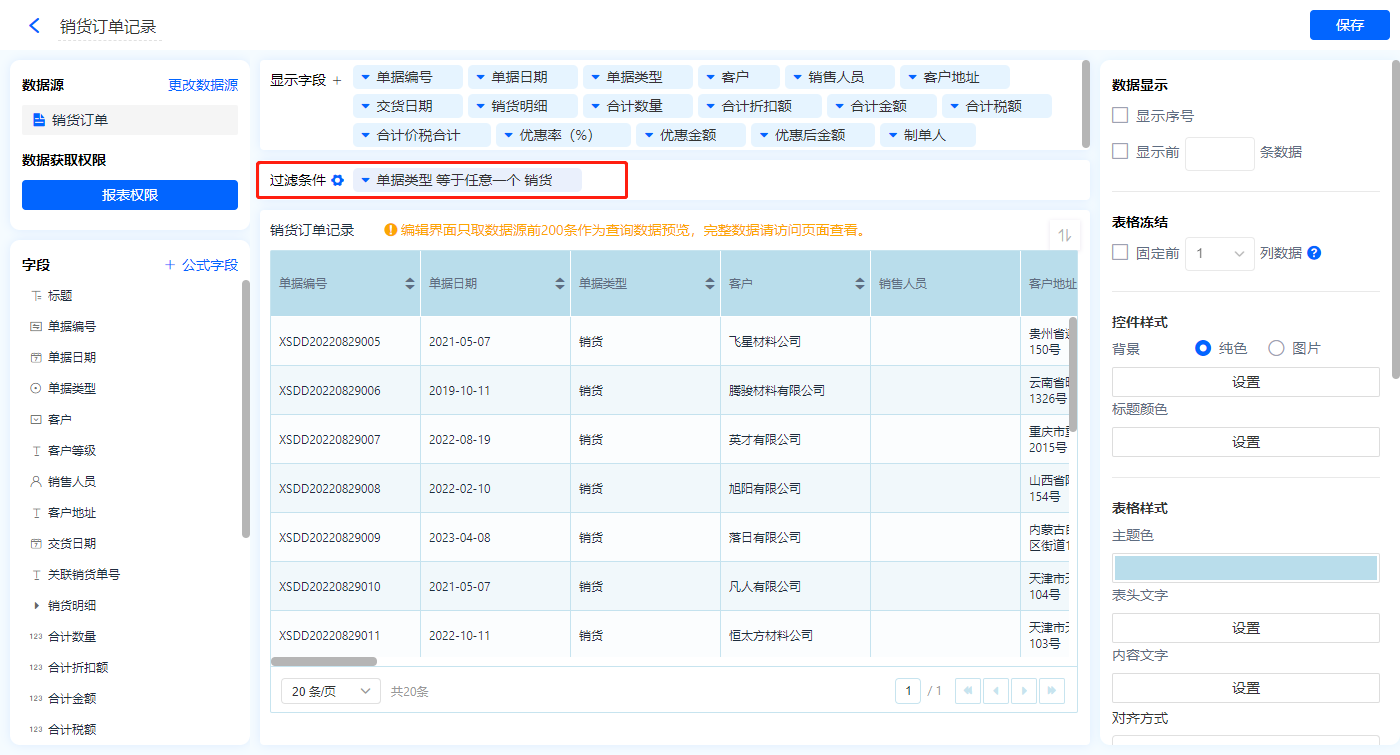Screen dimensions: 1400x755
Task: Click the 保存 button
Action: tap(1349, 25)
